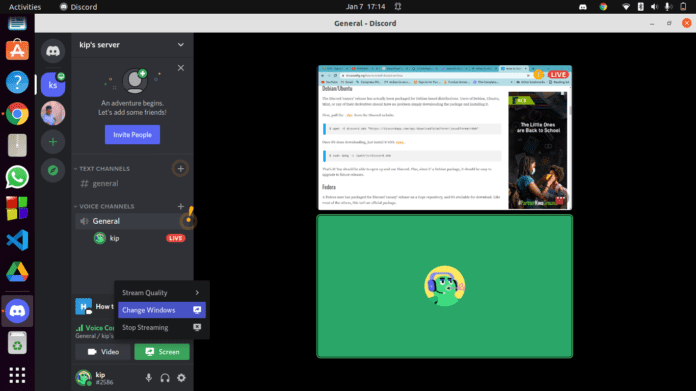Open the Activities overview
Viewport: 696px width, 391px height.
(25, 7)
